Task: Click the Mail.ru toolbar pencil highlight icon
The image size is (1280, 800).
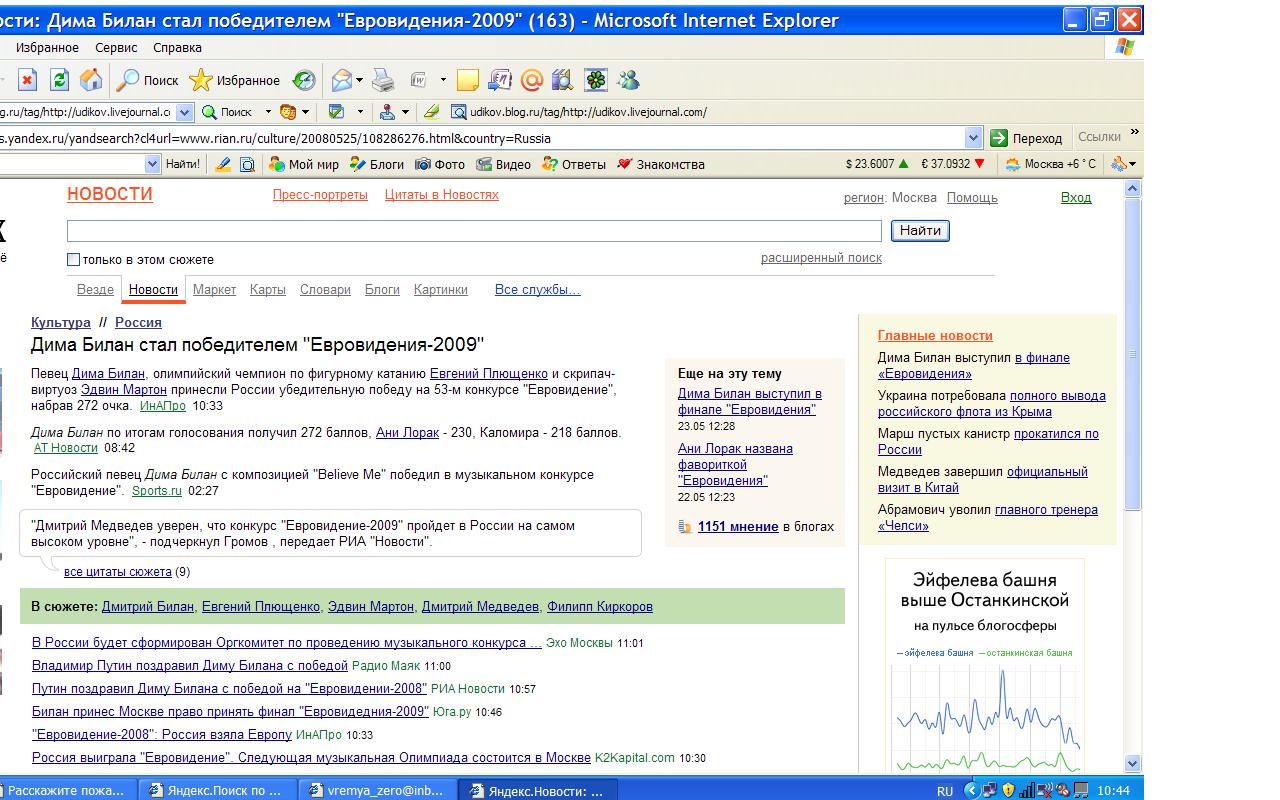Action: pos(224,164)
